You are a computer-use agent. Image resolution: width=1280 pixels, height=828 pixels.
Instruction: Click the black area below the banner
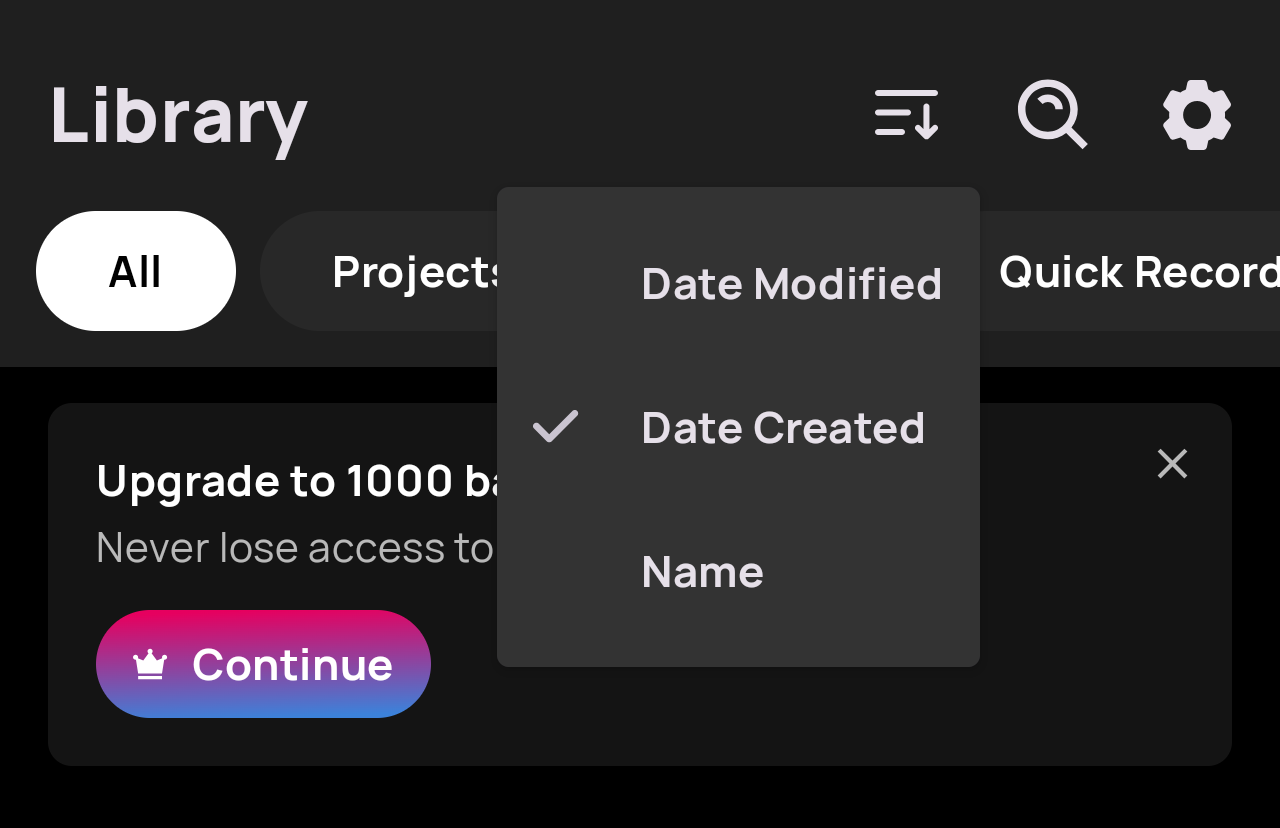point(640,798)
